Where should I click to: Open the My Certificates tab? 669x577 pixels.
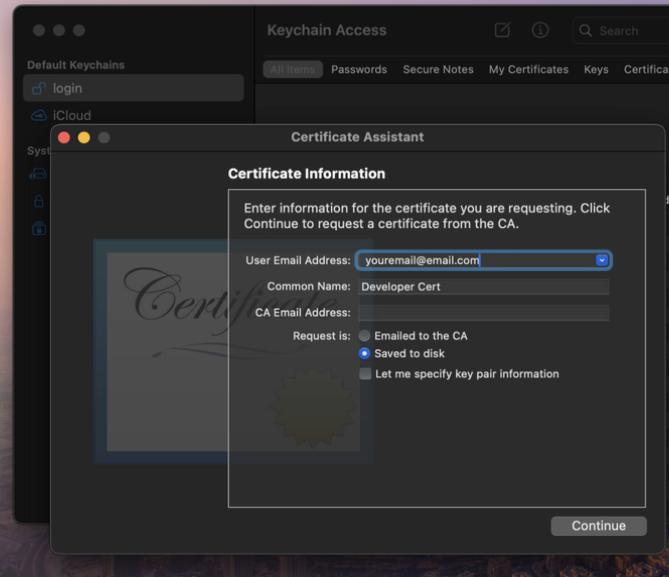pyautogui.click(x=528, y=69)
